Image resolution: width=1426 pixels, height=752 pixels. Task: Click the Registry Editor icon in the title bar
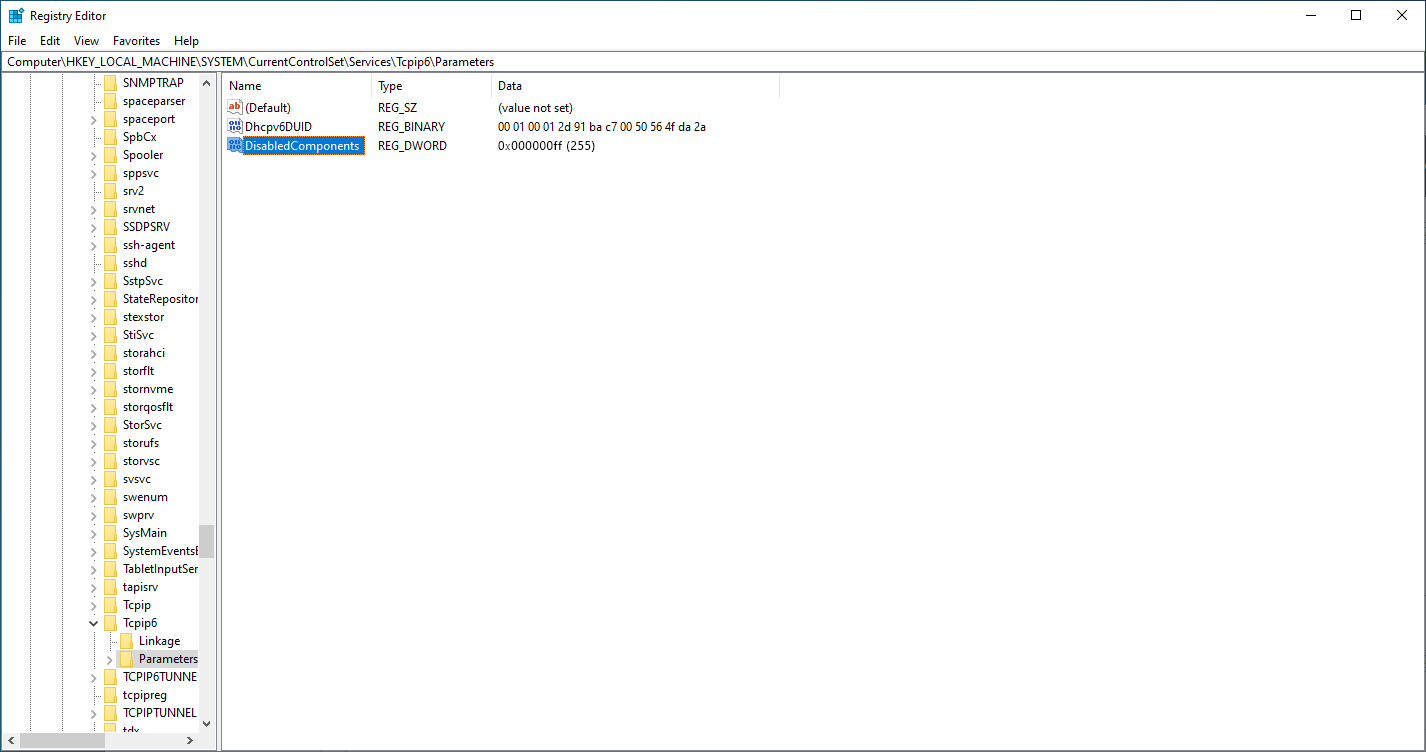(x=14, y=15)
